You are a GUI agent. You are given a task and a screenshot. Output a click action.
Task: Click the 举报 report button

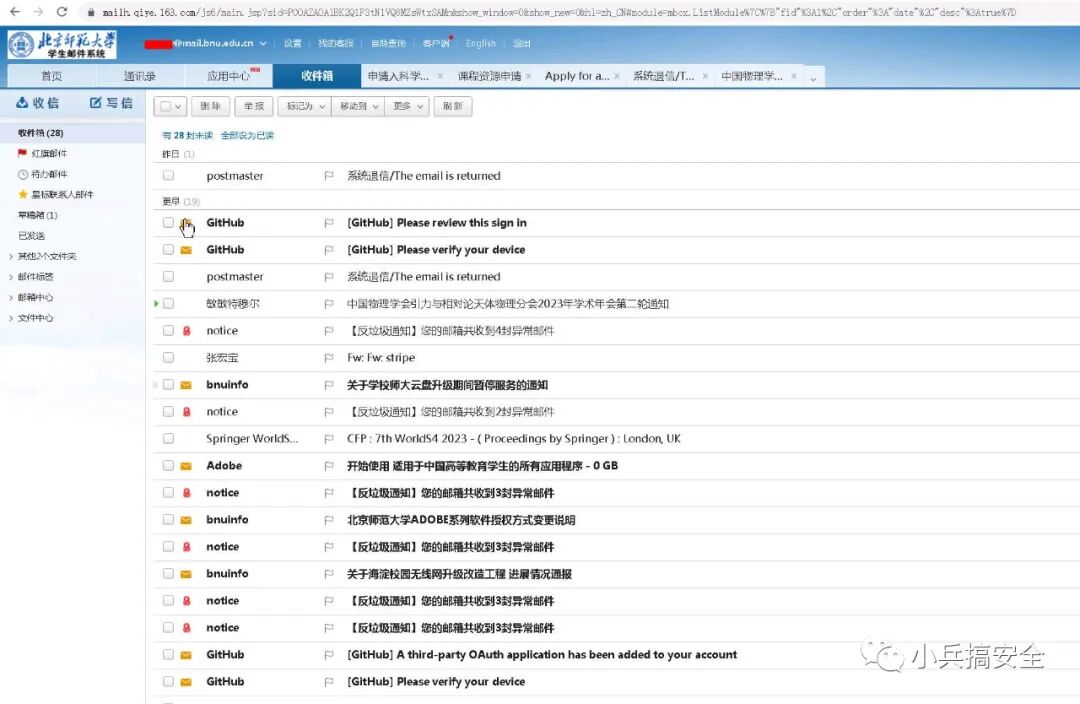pyautogui.click(x=254, y=106)
